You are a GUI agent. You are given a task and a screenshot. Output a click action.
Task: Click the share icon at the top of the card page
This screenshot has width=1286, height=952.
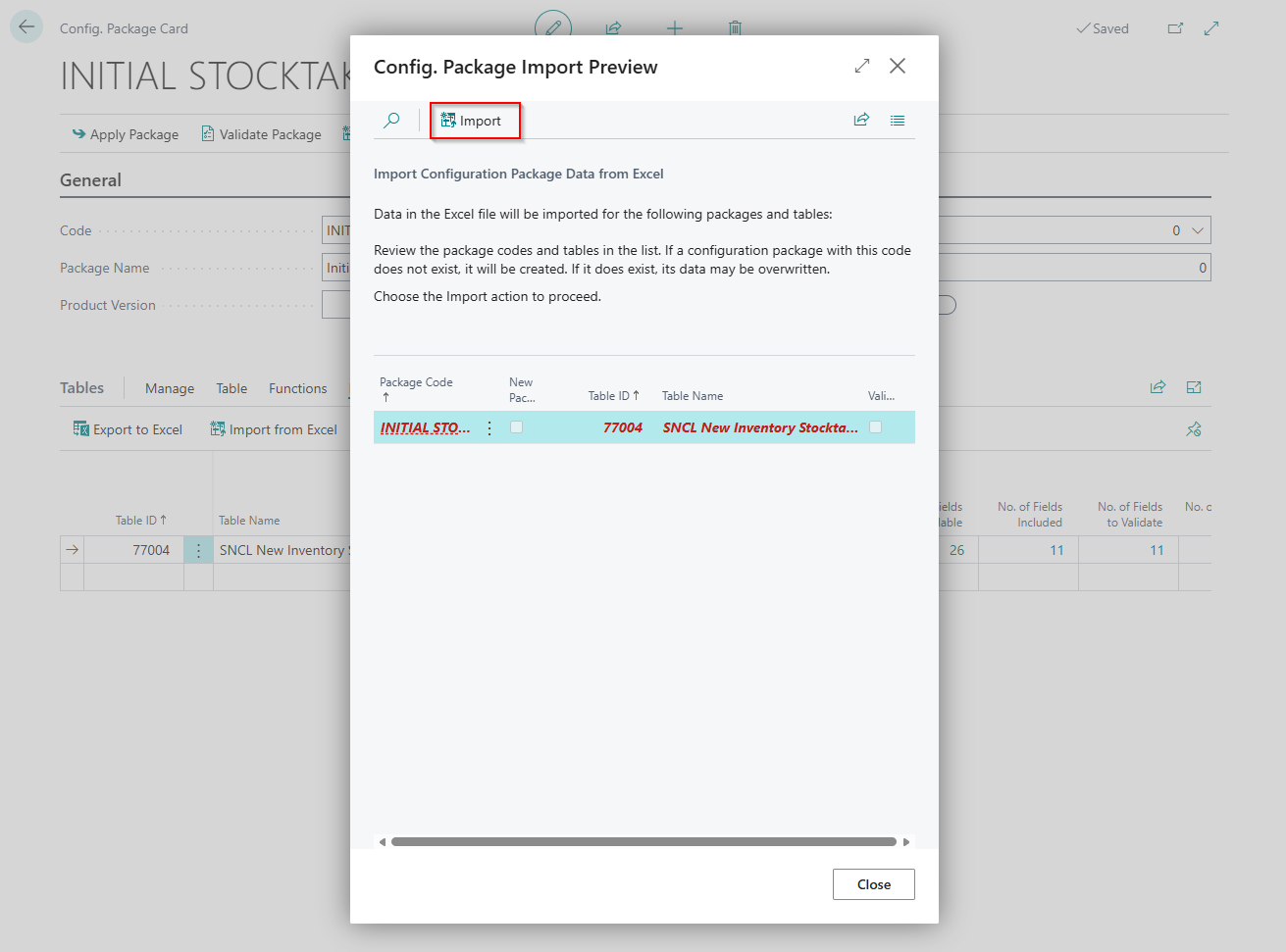coord(613,28)
